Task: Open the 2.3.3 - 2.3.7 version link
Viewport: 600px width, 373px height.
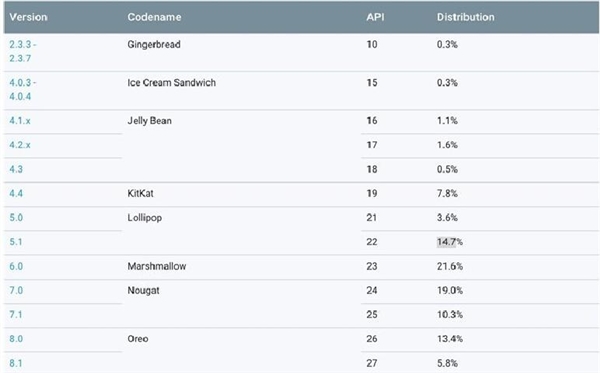Action: 23,51
